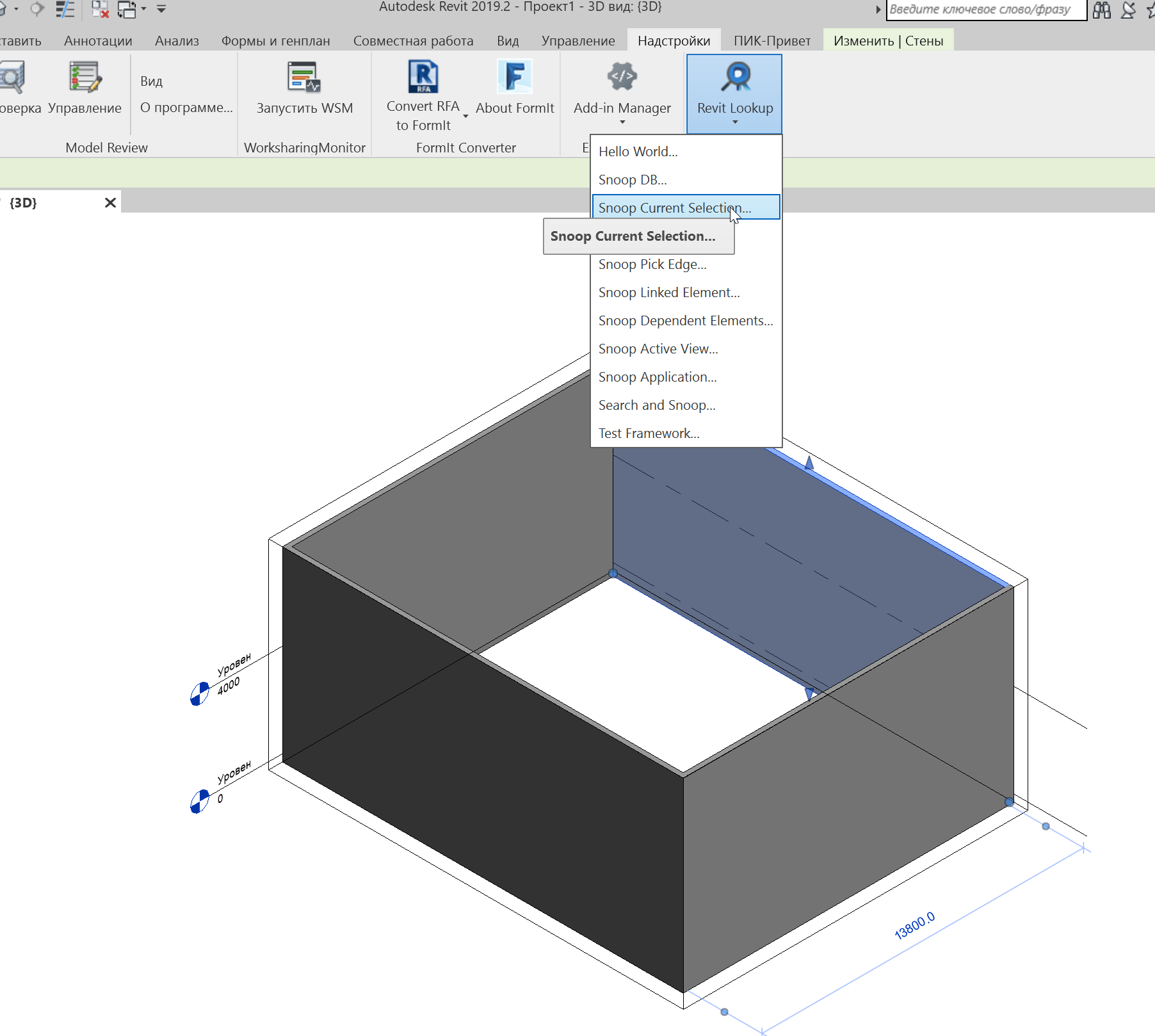Image resolution: width=1155 pixels, height=1036 pixels.
Task: Expand the arrow left of the search box
Action: coord(878,10)
